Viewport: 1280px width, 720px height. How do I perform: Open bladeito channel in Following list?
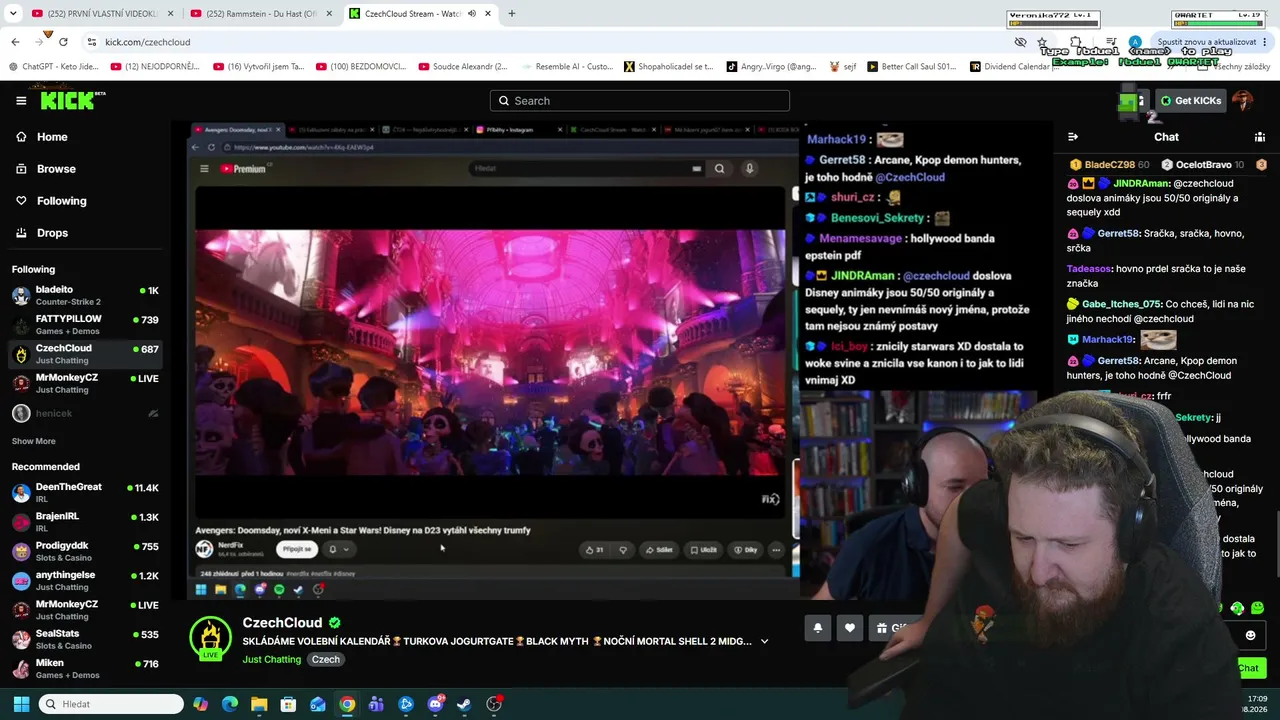click(x=85, y=295)
